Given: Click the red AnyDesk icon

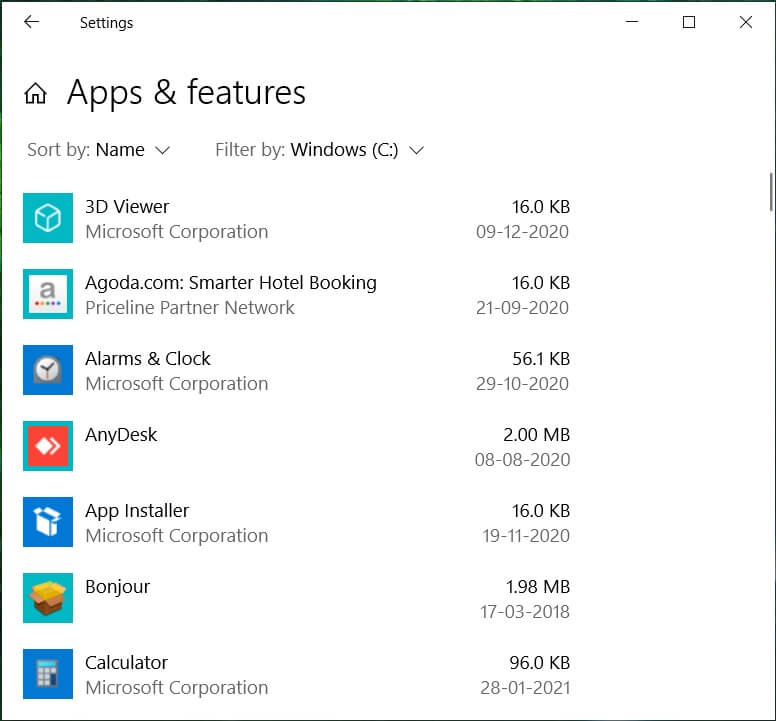Looking at the screenshot, I should coord(48,446).
